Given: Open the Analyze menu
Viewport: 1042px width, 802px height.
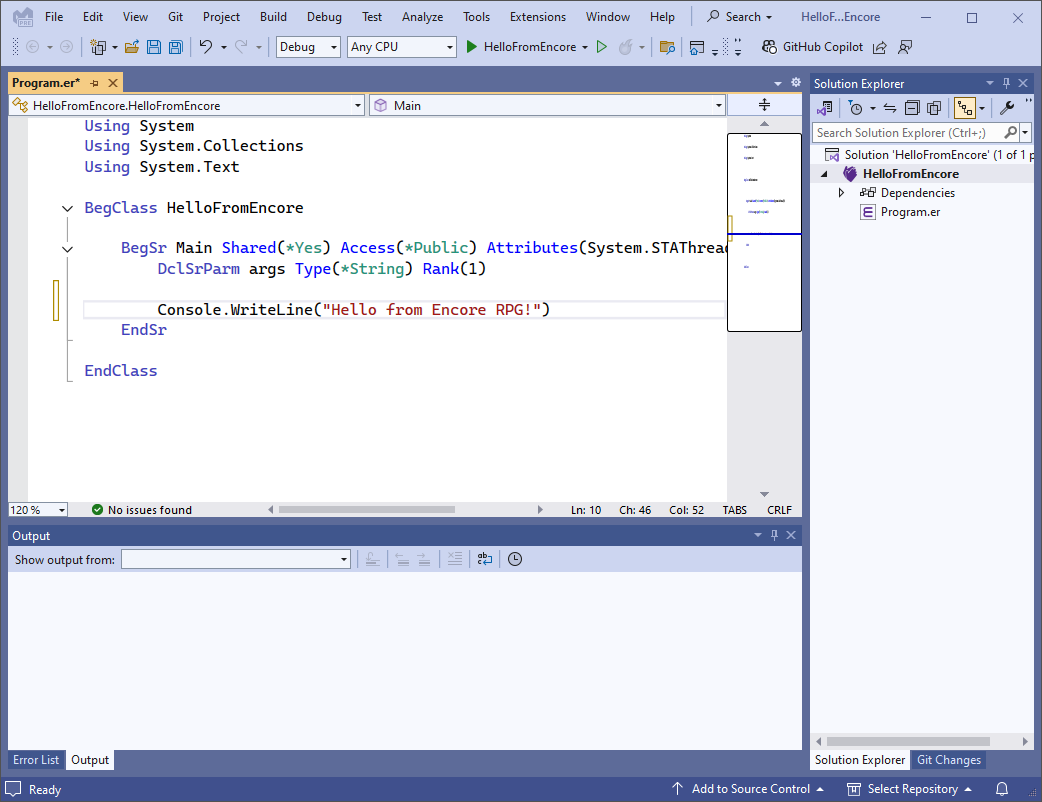Looking at the screenshot, I should (422, 17).
